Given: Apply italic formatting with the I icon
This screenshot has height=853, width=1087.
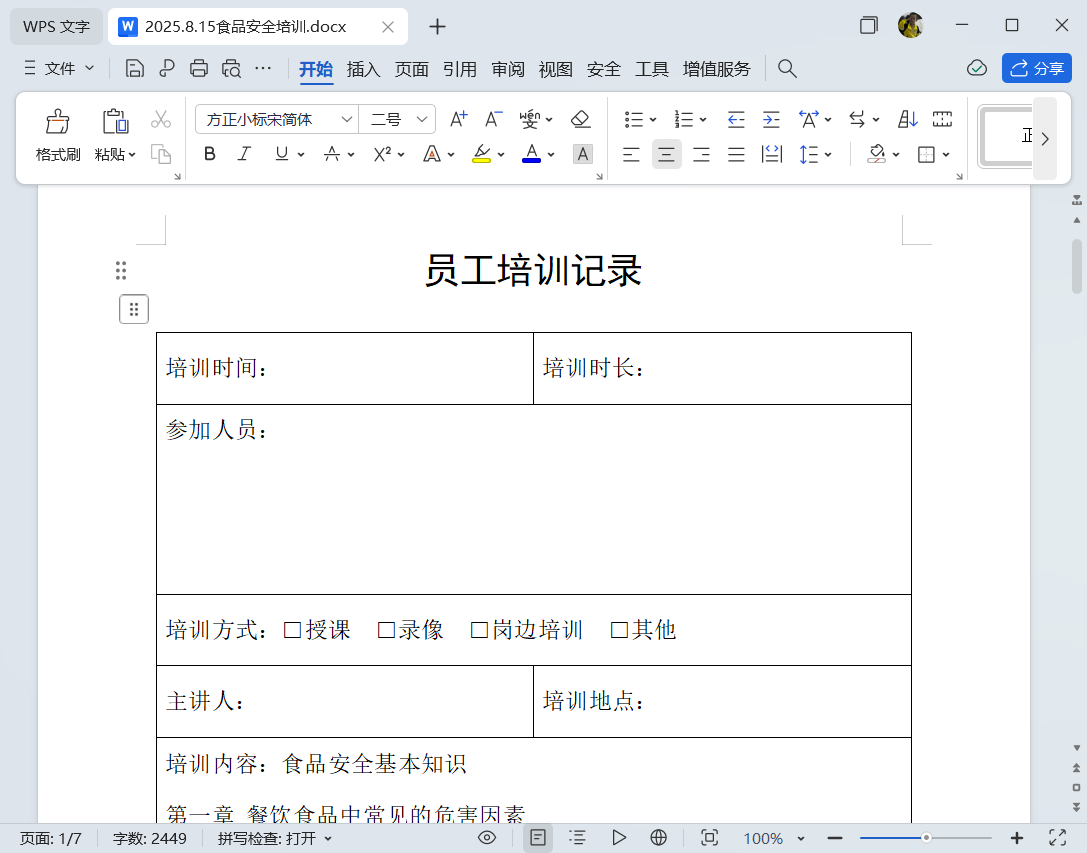Looking at the screenshot, I should [x=244, y=154].
